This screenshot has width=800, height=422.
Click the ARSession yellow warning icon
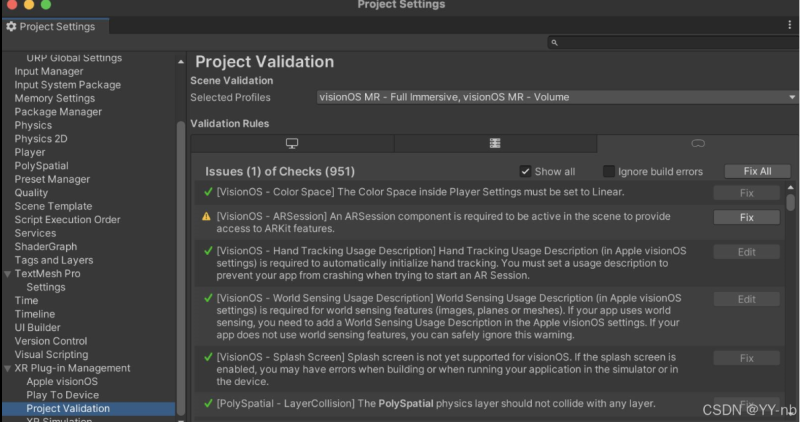coord(207,217)
